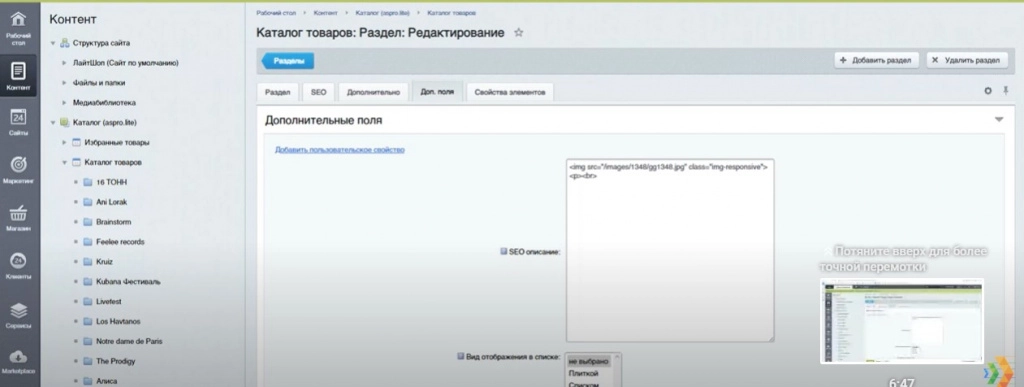The height and width of the screenshot is (387, 1024).
Task: Switch to the Свойства элементов tab
Action: coord(510,92)
